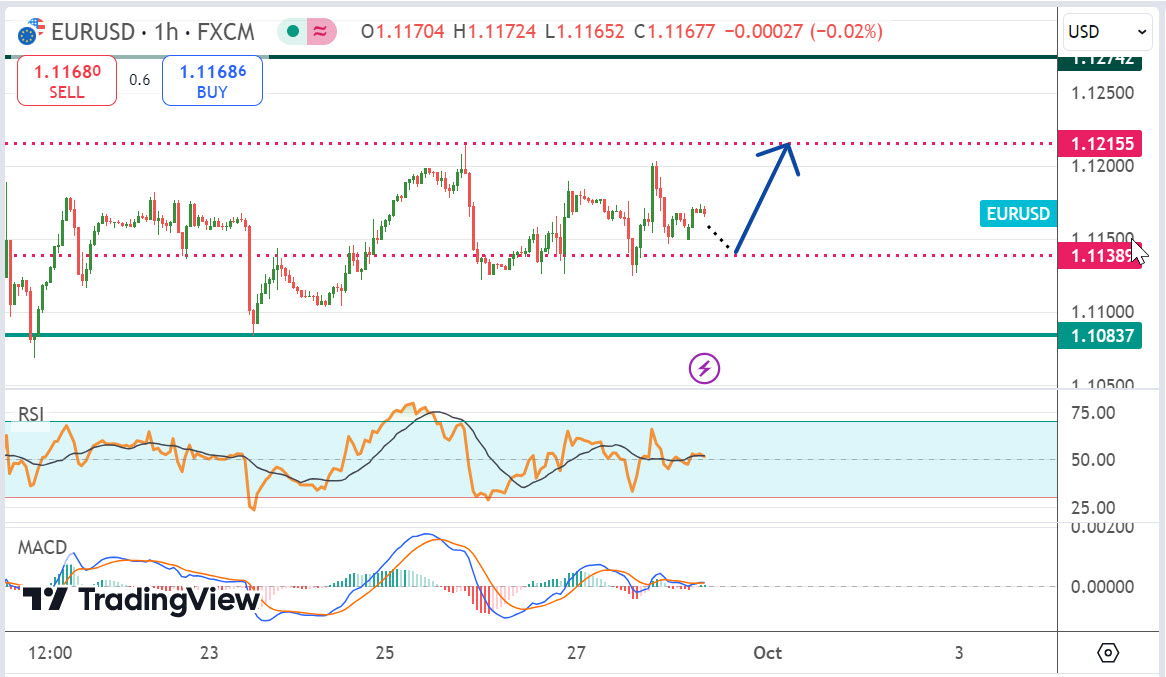Viewport: 1166px width, 677px height.
Task: Click the 0.6 spread value
Action: pos(140,80)
